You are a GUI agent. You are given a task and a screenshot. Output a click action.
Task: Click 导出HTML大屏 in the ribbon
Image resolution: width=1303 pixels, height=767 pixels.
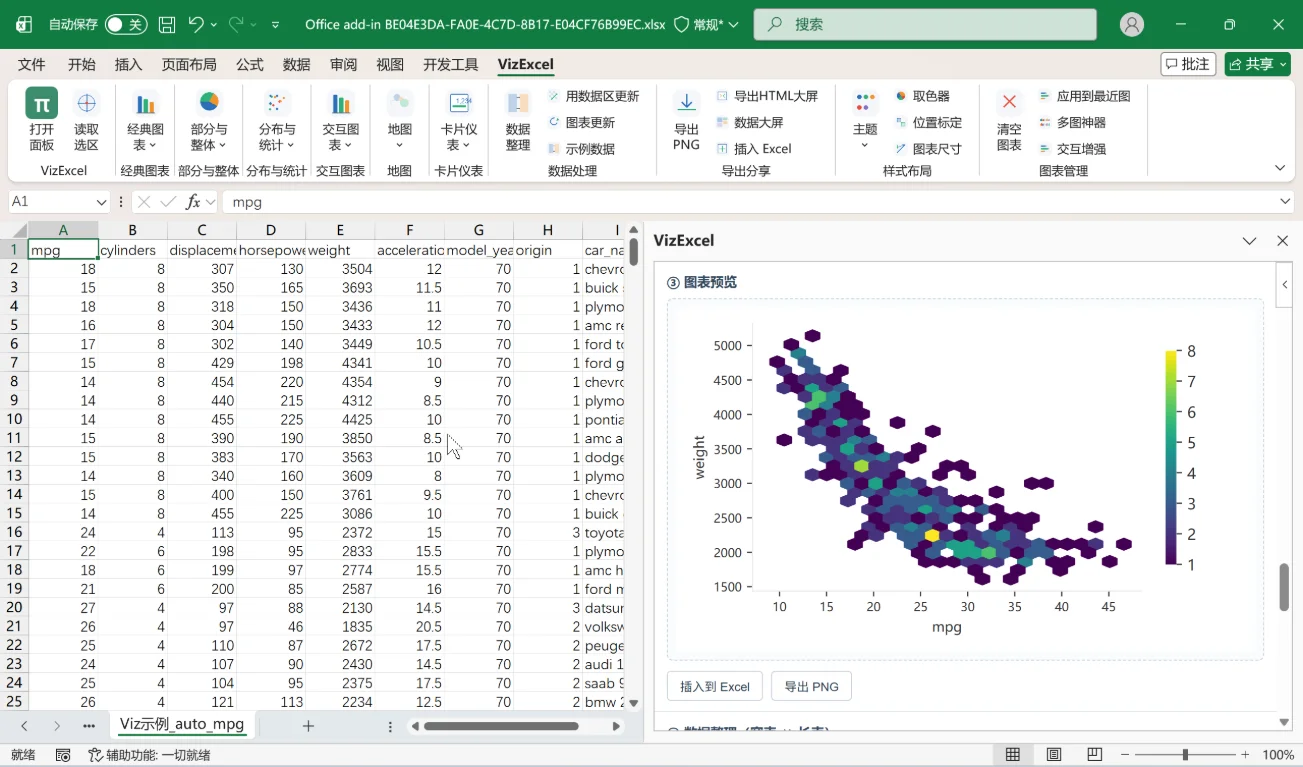click(x=767, y=96)
